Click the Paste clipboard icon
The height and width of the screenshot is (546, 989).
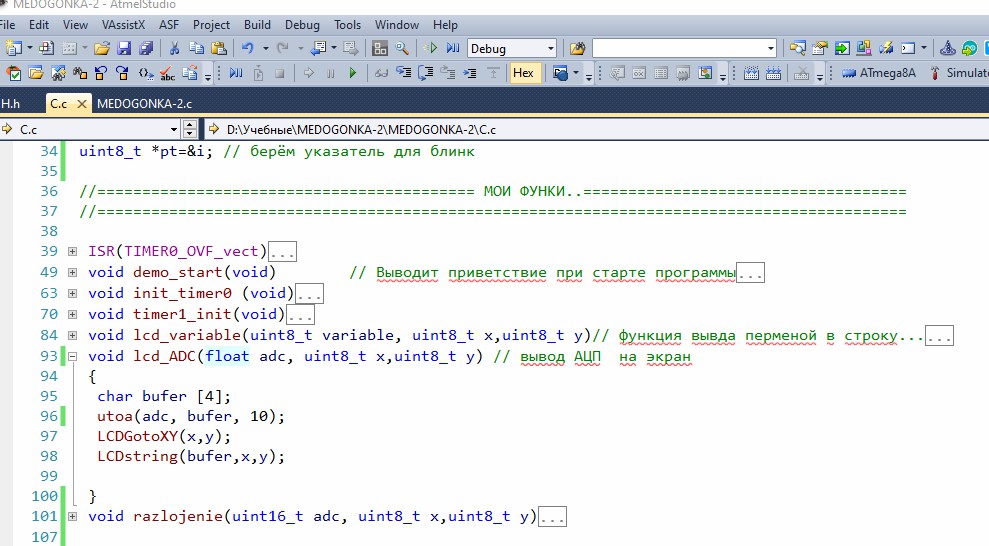coord(218,48)
